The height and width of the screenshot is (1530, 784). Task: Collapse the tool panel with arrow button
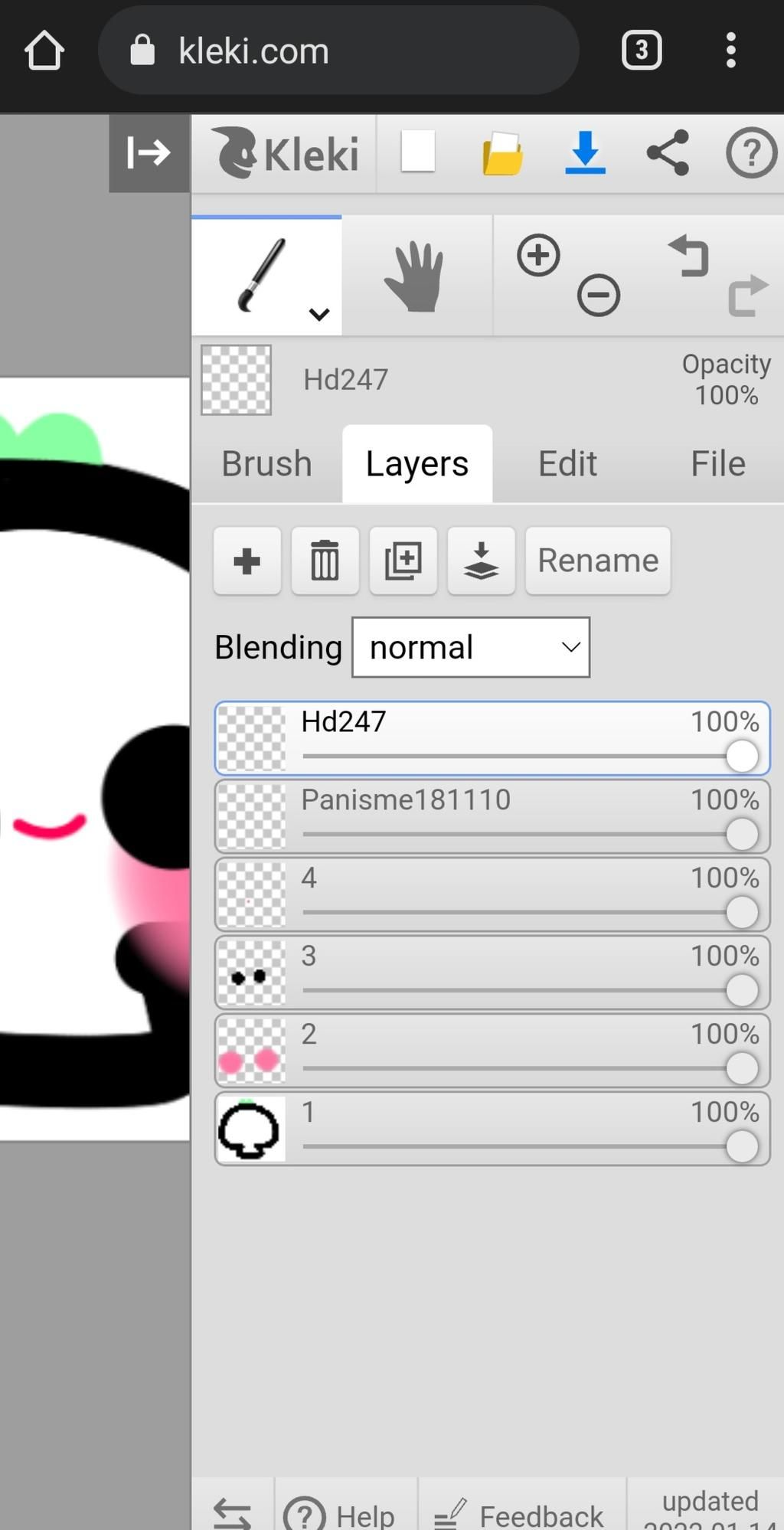pos(149,152)
